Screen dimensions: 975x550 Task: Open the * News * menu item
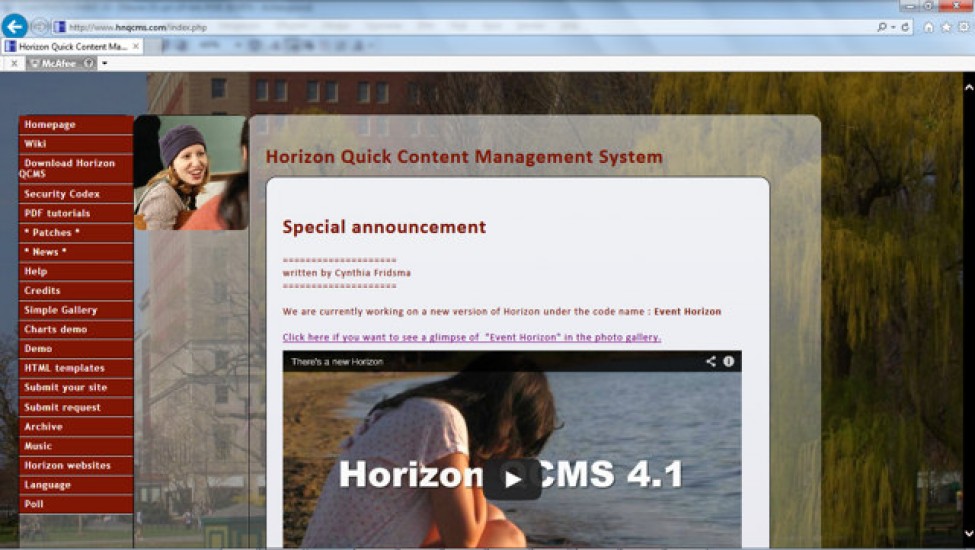click(76, 252)
